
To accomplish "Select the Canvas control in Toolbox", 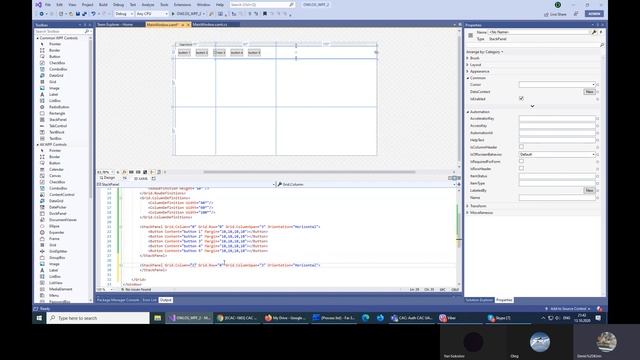I will click(x=55, y=176).
